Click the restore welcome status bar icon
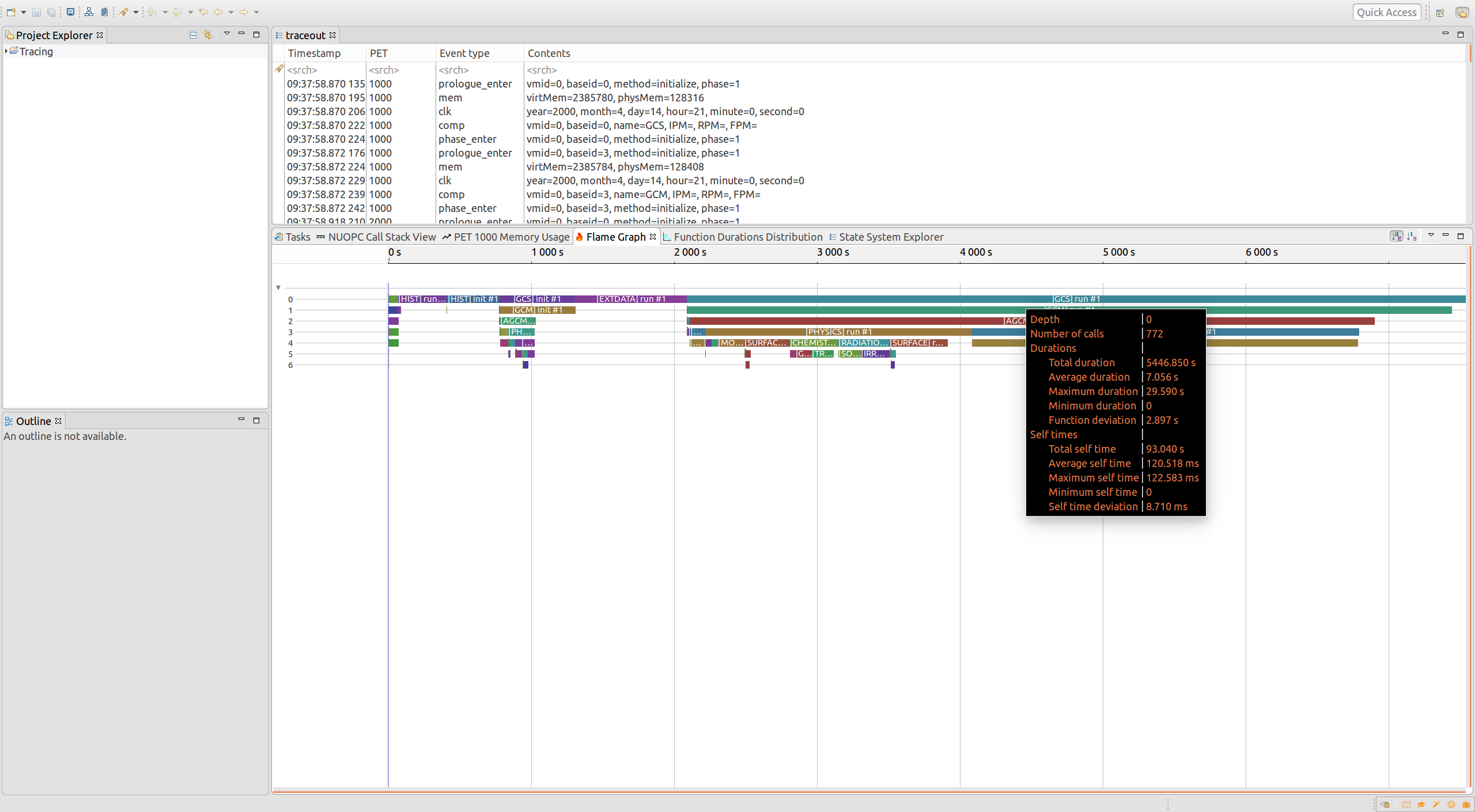Screen dimensions: 1475x812 pyautogui.click(x=1385, y=805)
